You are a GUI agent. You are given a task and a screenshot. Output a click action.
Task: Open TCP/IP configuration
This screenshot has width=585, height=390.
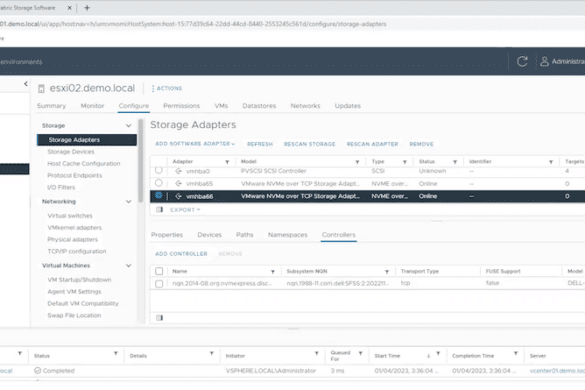point(77,252)
